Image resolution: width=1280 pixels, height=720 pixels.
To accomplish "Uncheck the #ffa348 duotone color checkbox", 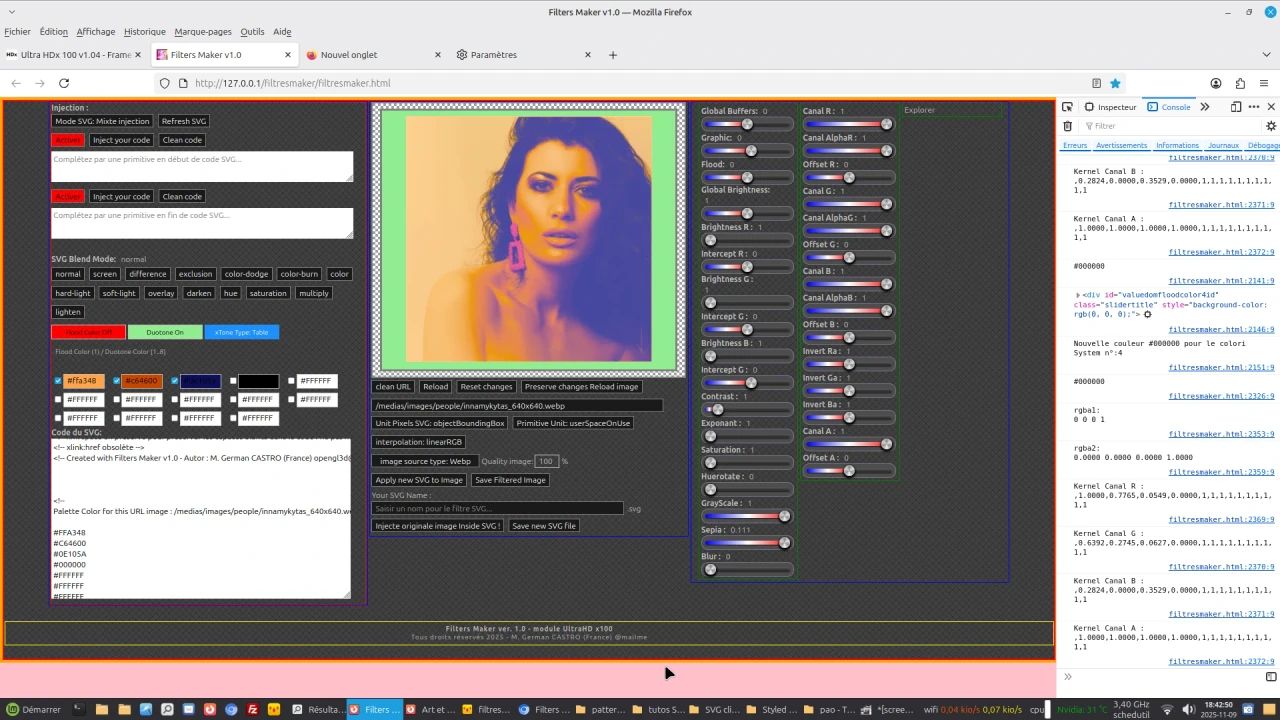I will click(x=58, y=380).
